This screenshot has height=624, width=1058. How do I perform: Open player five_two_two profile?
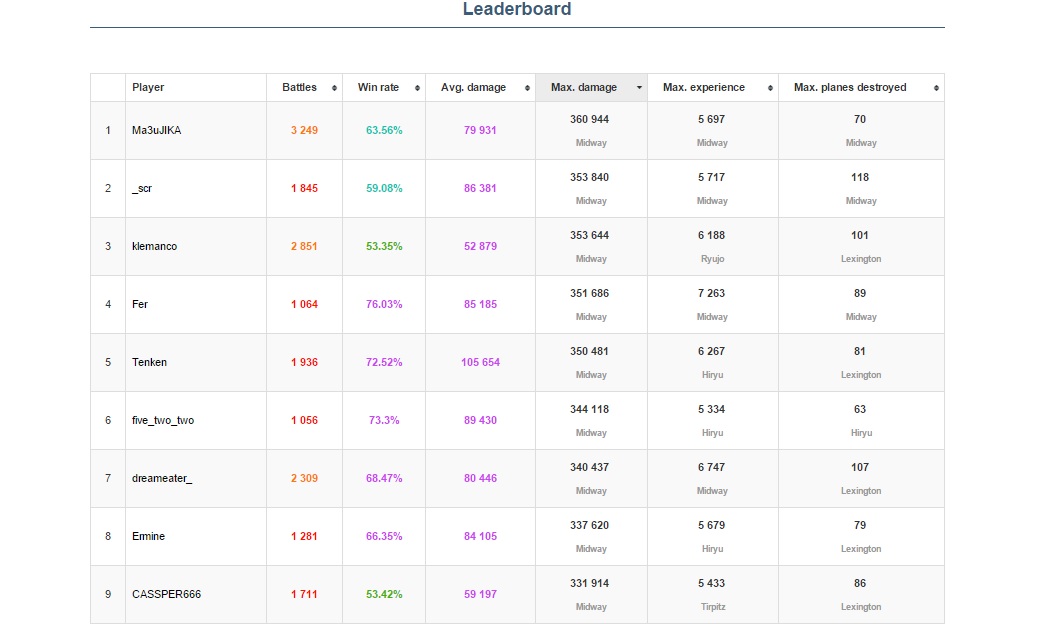tap(163, 420)
